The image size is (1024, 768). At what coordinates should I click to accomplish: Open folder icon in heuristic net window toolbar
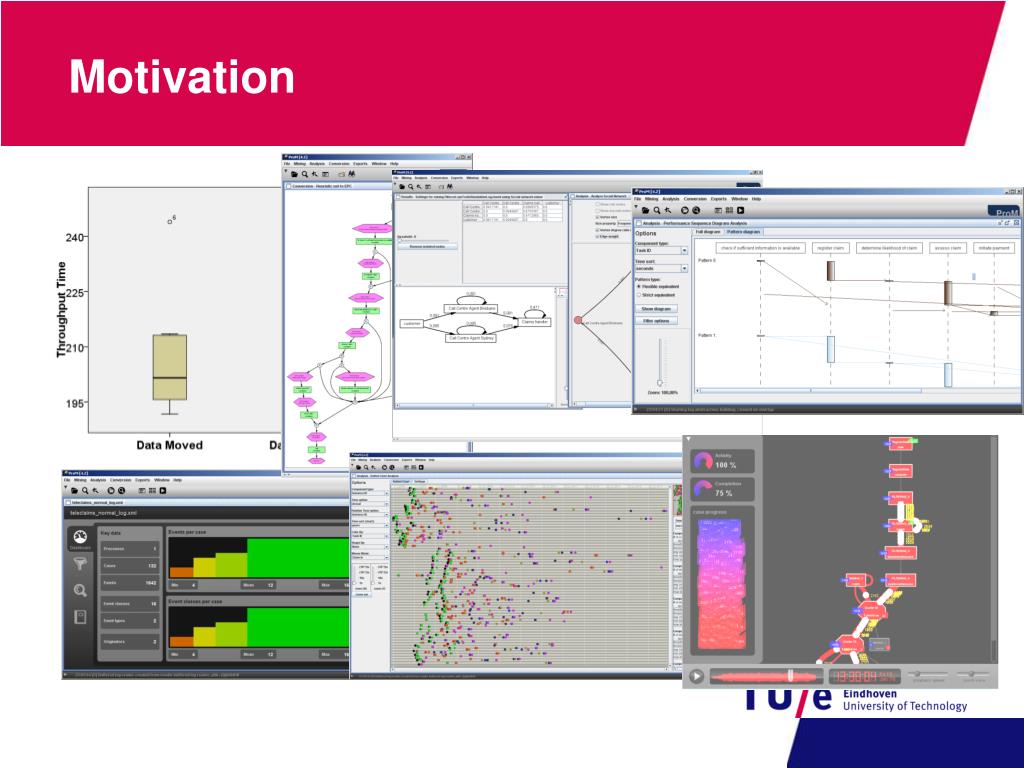click(x=295, y=174)
